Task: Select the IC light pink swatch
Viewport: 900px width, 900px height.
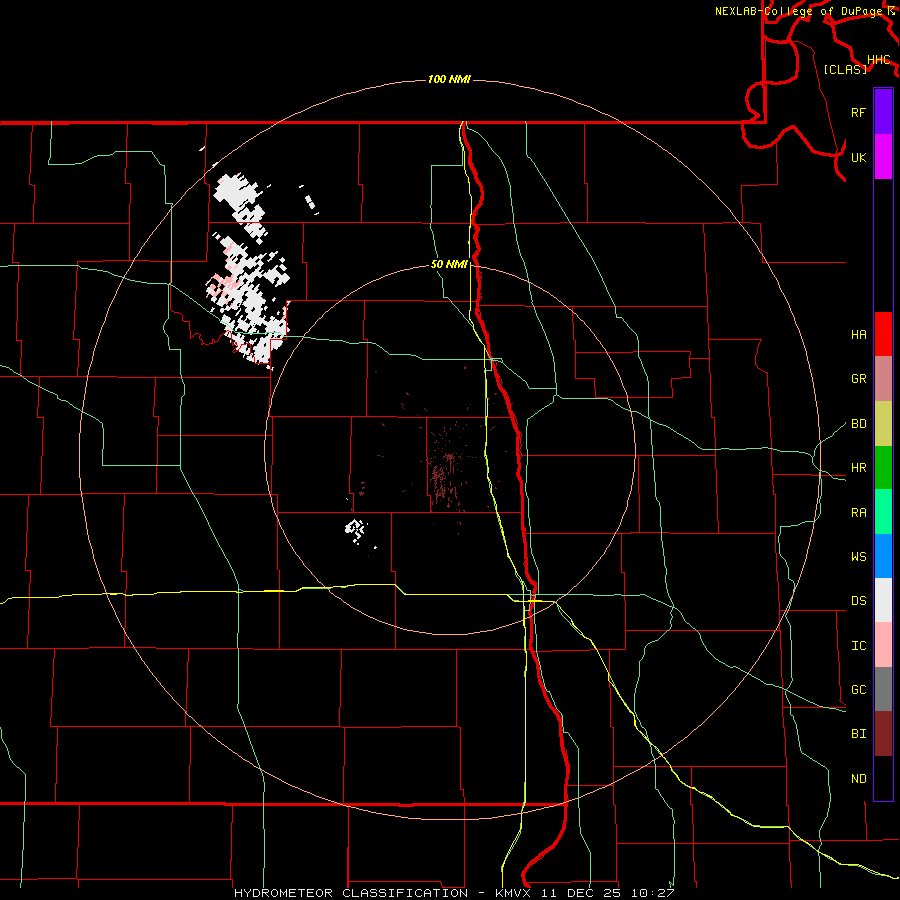Action: 883,645
